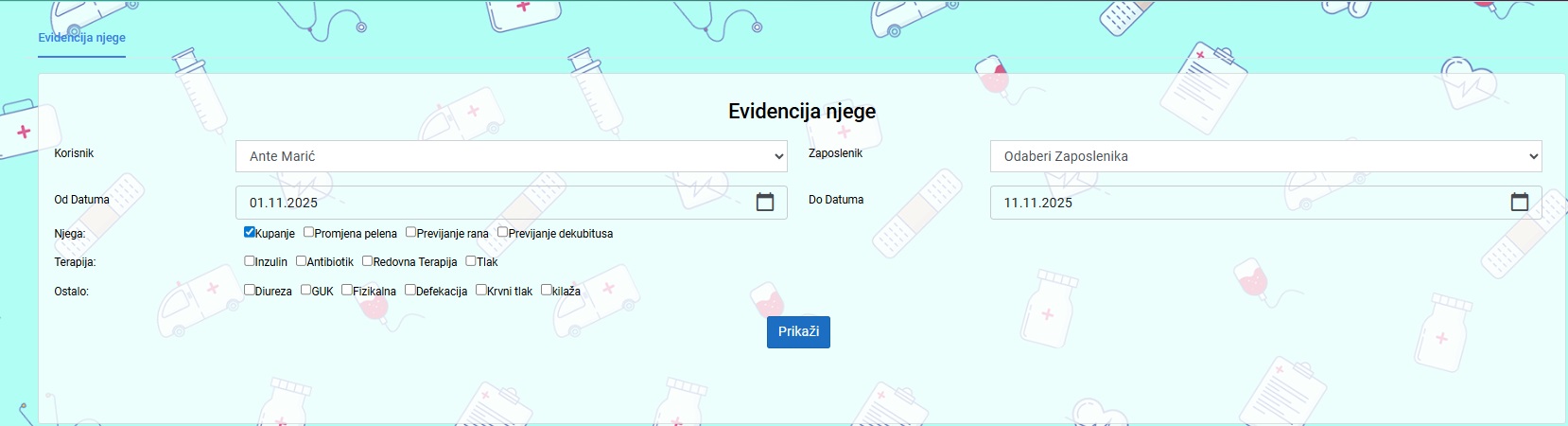Viewport: 1568px width, 426px height.
Task: Expand the Odaberi Zaposlenika dropdown
Action: click(x=1266, y=156)
